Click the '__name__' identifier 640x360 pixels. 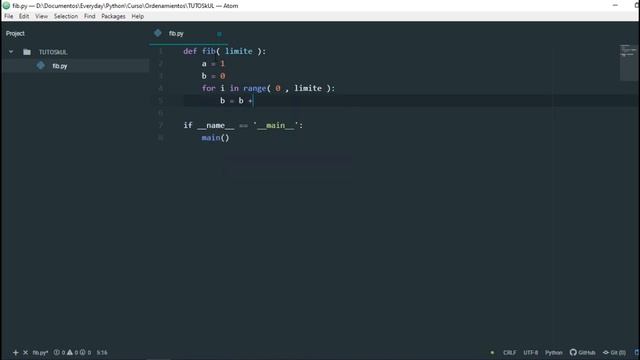click(x=216, y=125)
